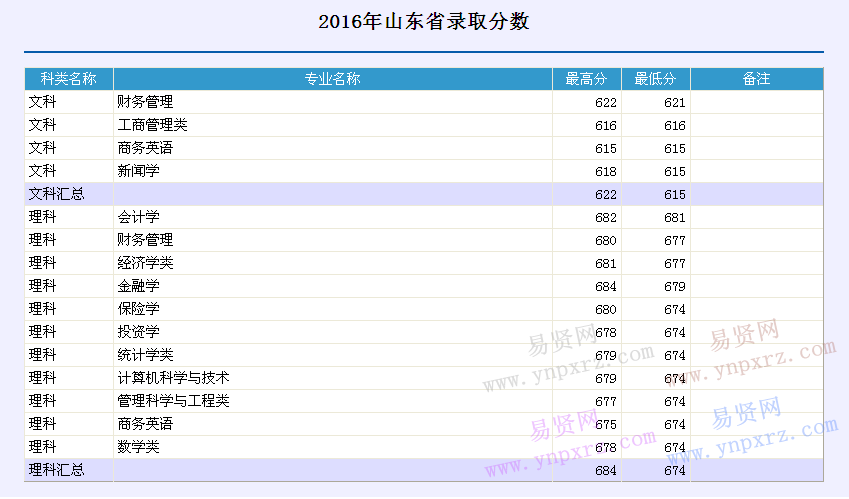Click the 投资学 major cell
The width and height of the screenshot is (849, 499).
click(138, 332)
